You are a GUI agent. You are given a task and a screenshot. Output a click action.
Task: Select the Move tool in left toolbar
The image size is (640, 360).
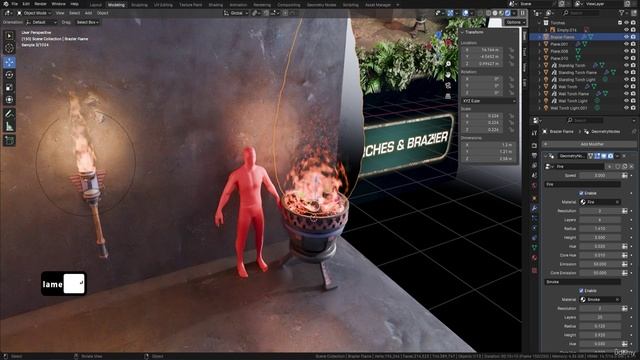click(9, 62)
